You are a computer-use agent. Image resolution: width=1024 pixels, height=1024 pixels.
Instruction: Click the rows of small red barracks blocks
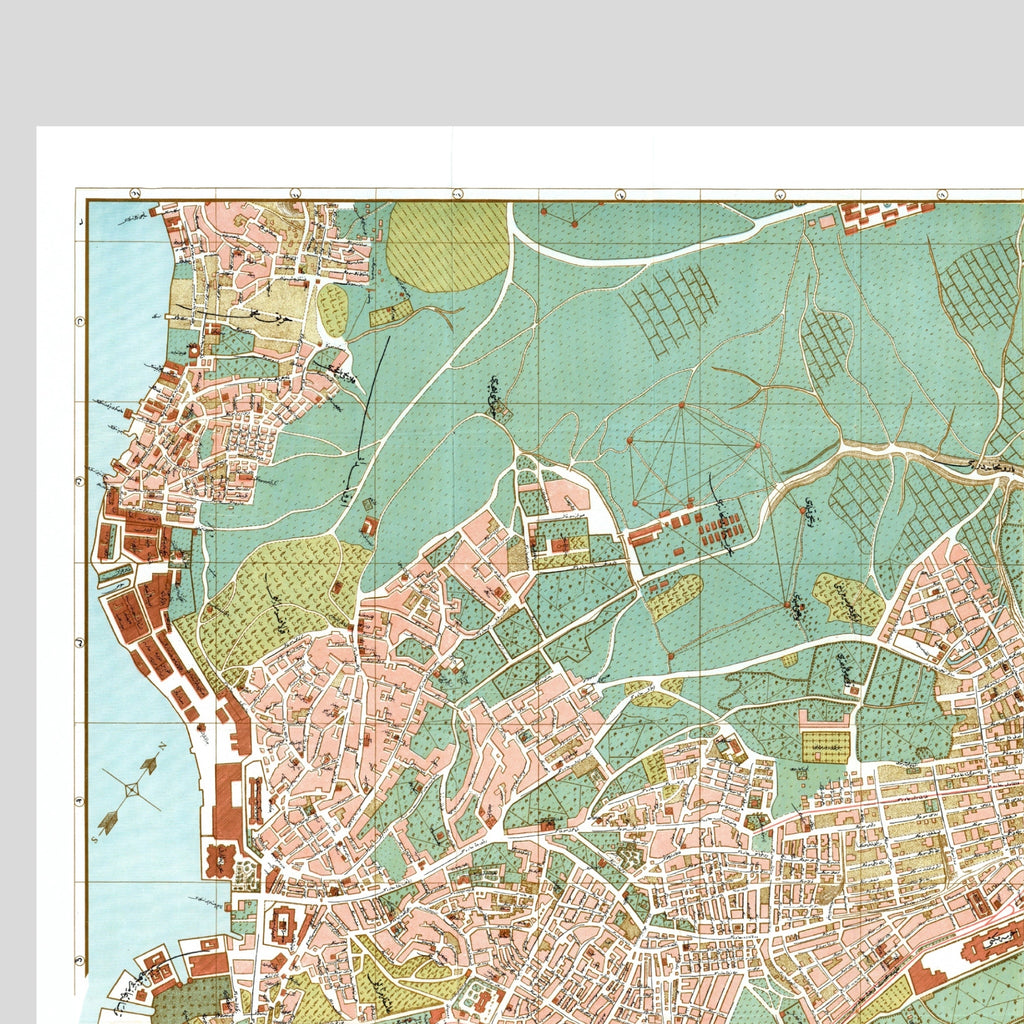(x=721, y=530)
